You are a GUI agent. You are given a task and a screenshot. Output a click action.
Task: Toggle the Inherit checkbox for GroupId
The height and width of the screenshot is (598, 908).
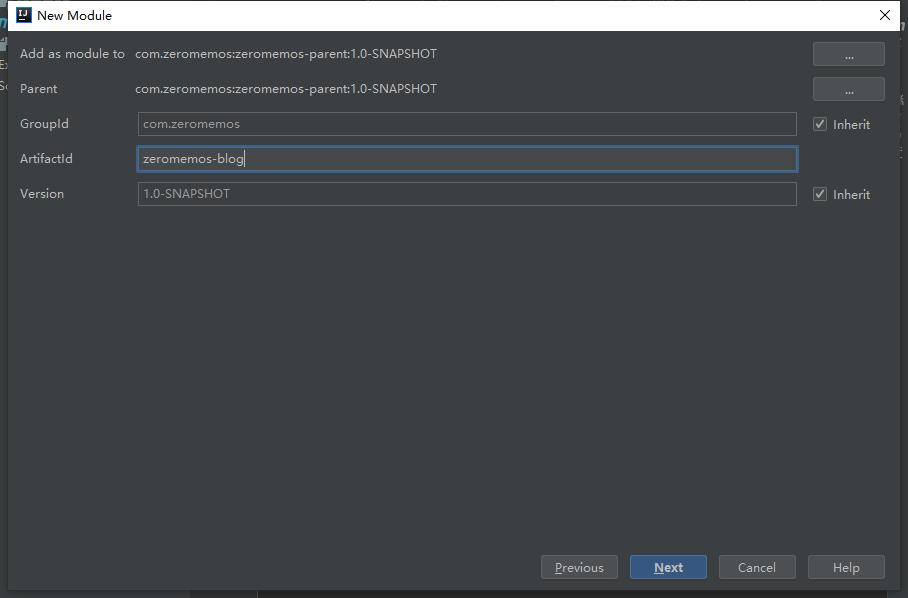(x=820, y=124)
